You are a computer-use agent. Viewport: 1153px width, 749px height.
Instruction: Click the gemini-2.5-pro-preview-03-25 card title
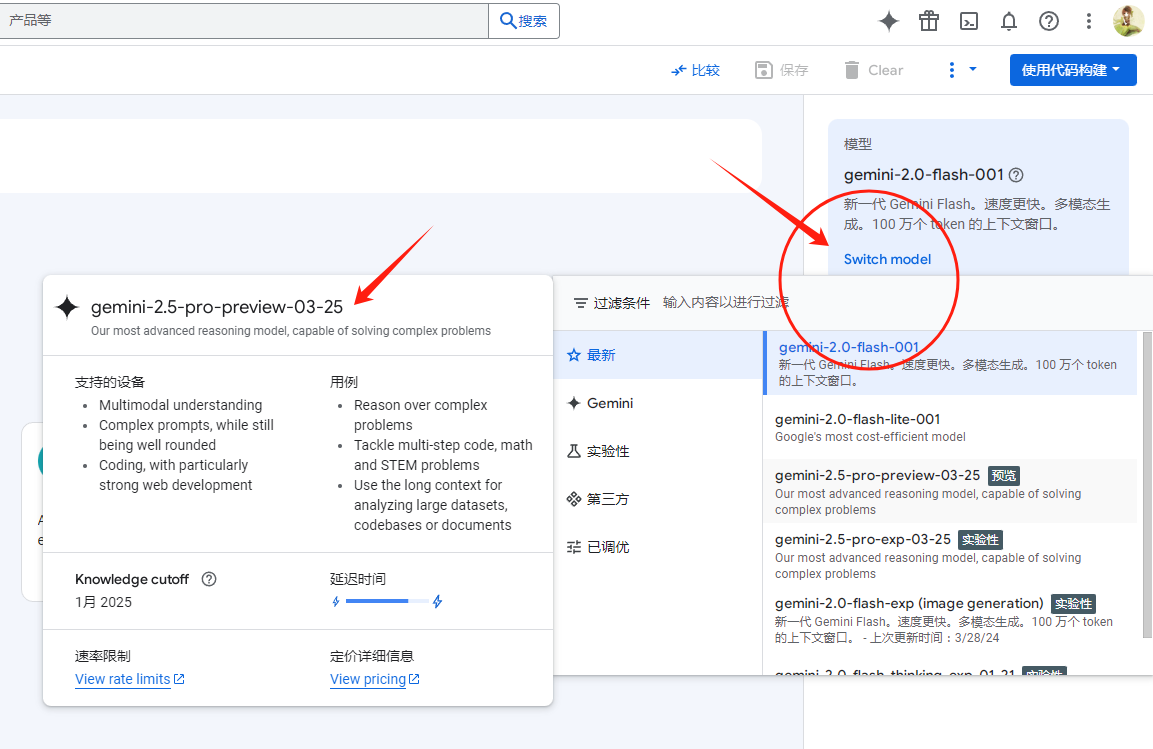(x=217, y=307)
